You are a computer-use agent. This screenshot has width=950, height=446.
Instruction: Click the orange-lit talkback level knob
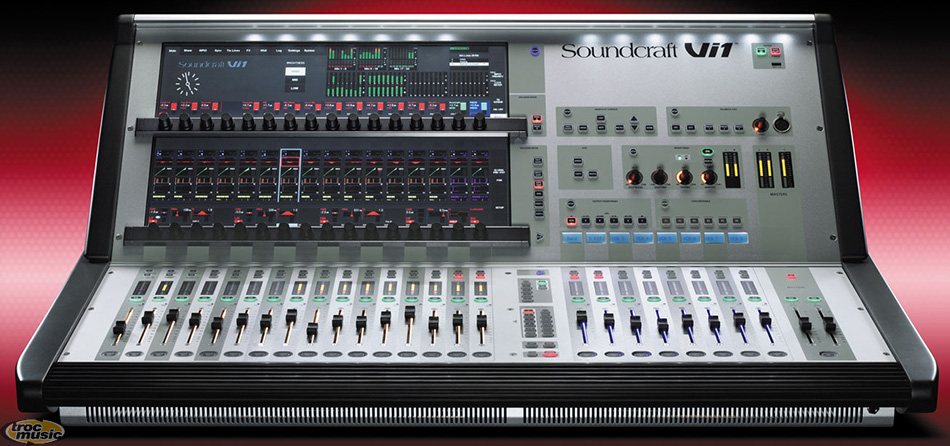[758, 124]
